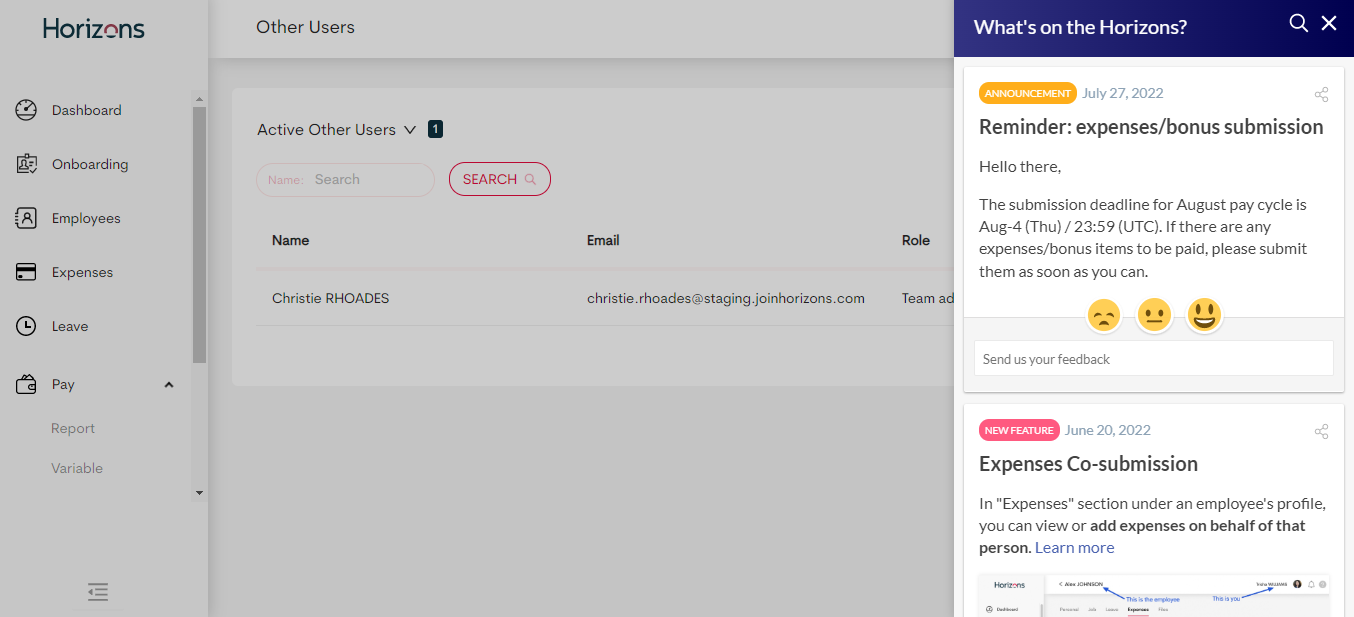Viewport: 1354px width, 617px height.
Task: Share the expenses/bonus submission announcement
Action: point(1321,95)
